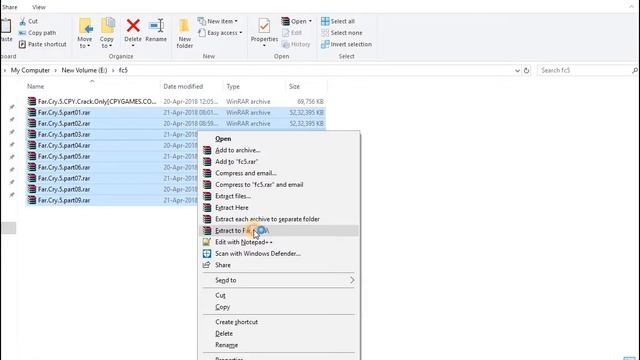Viewport: 640px width, 360px height.
Task: Select Far.Cry.5.part06.rar
Action: click(x=112, y=167)
